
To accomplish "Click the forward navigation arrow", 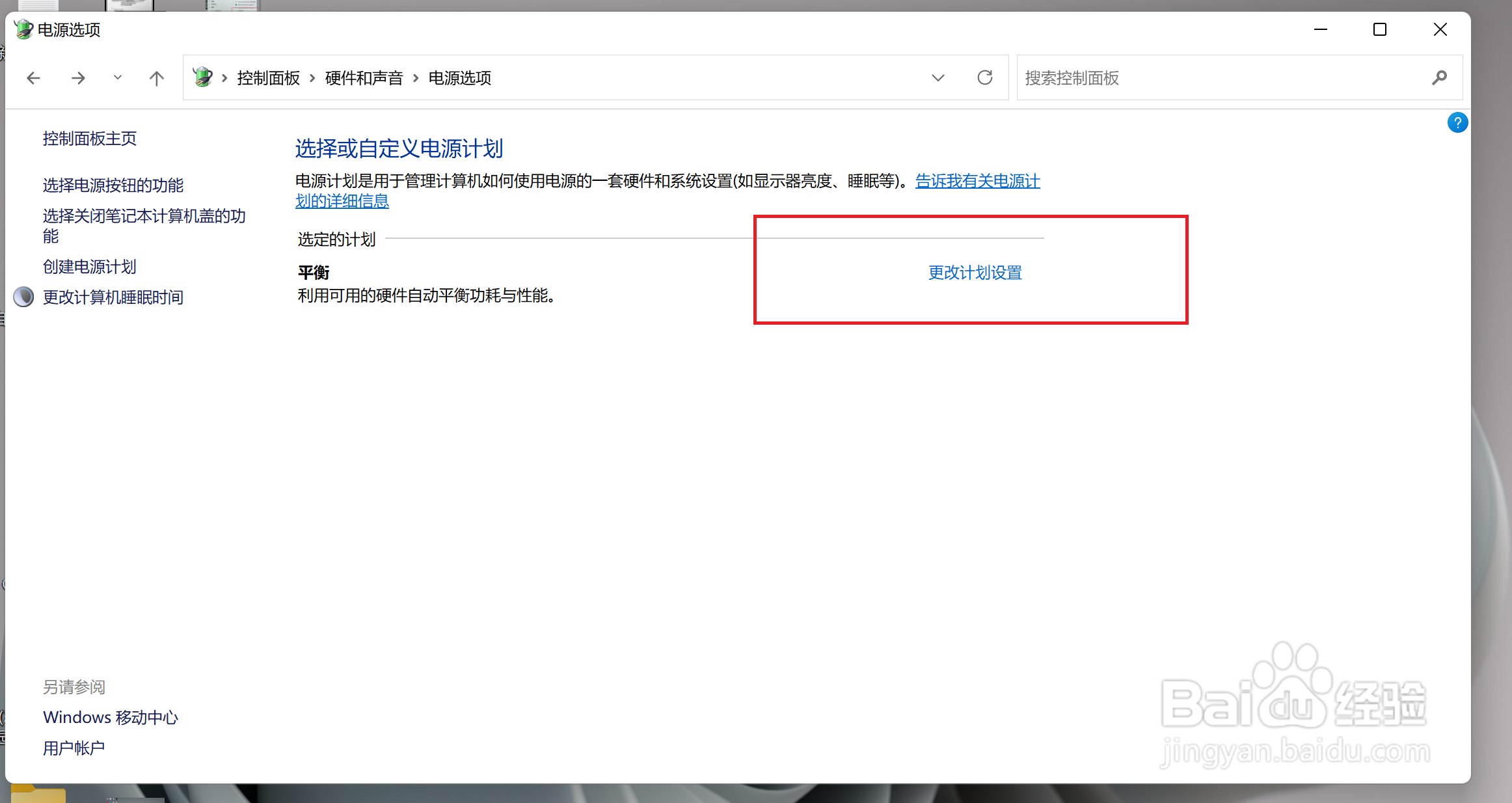I will [x=78, y=77].
